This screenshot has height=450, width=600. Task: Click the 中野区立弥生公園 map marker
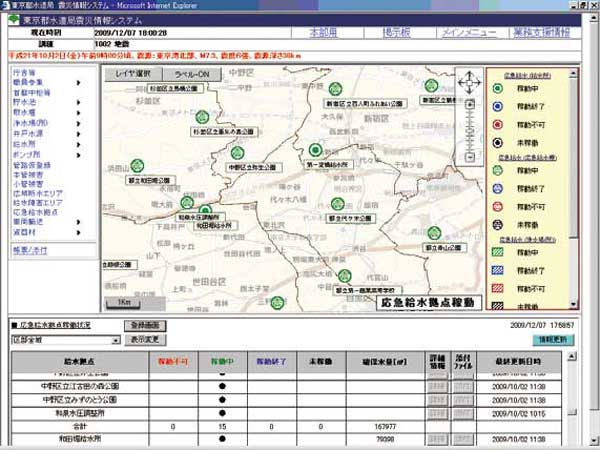tap(237, 154)
